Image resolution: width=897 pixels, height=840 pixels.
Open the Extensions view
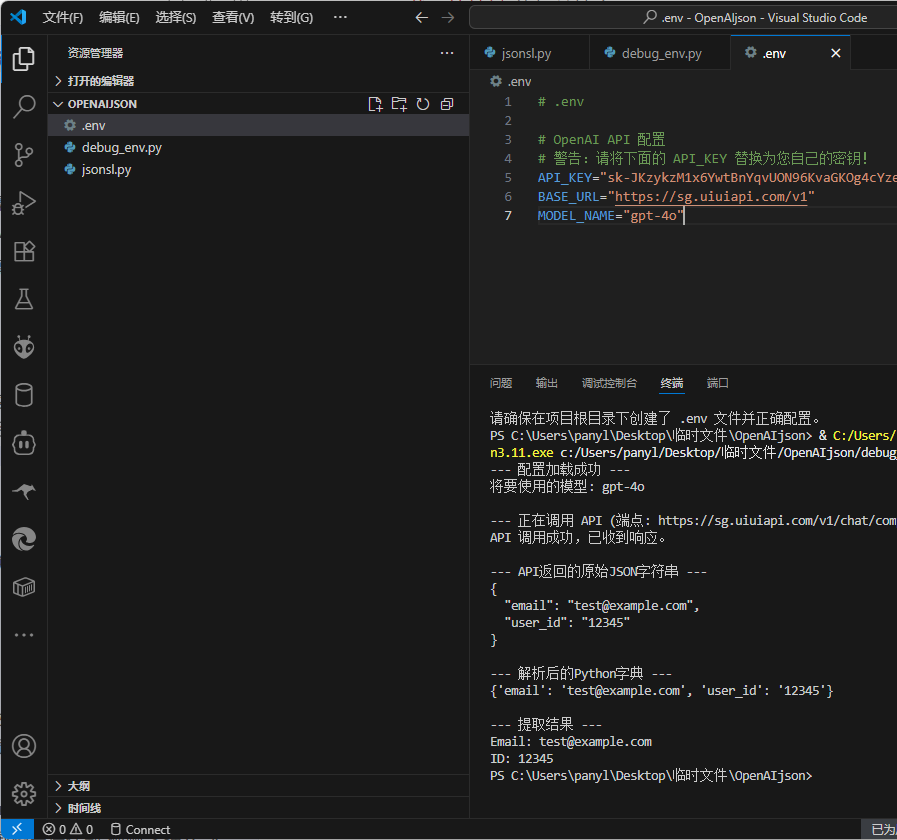point(24,251)
